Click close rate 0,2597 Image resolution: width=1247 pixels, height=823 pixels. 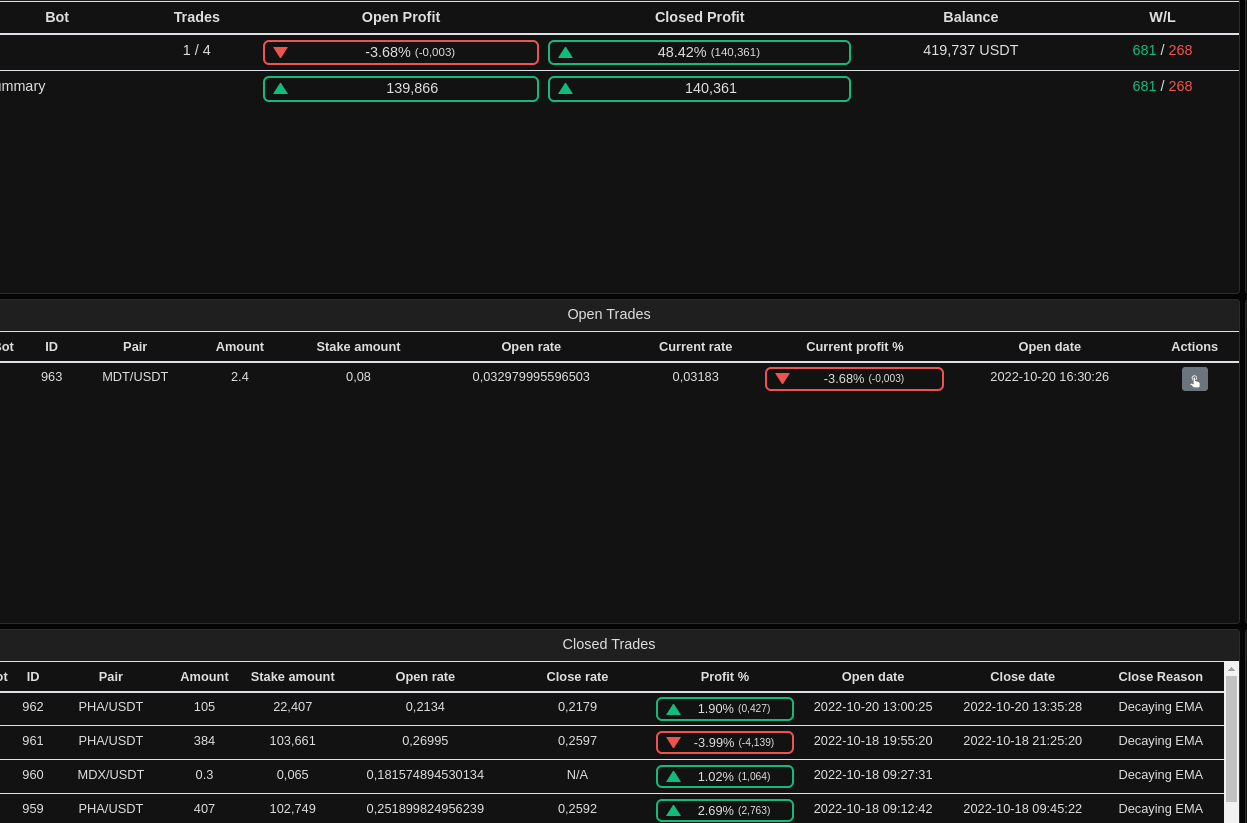(x=577, y=741)
